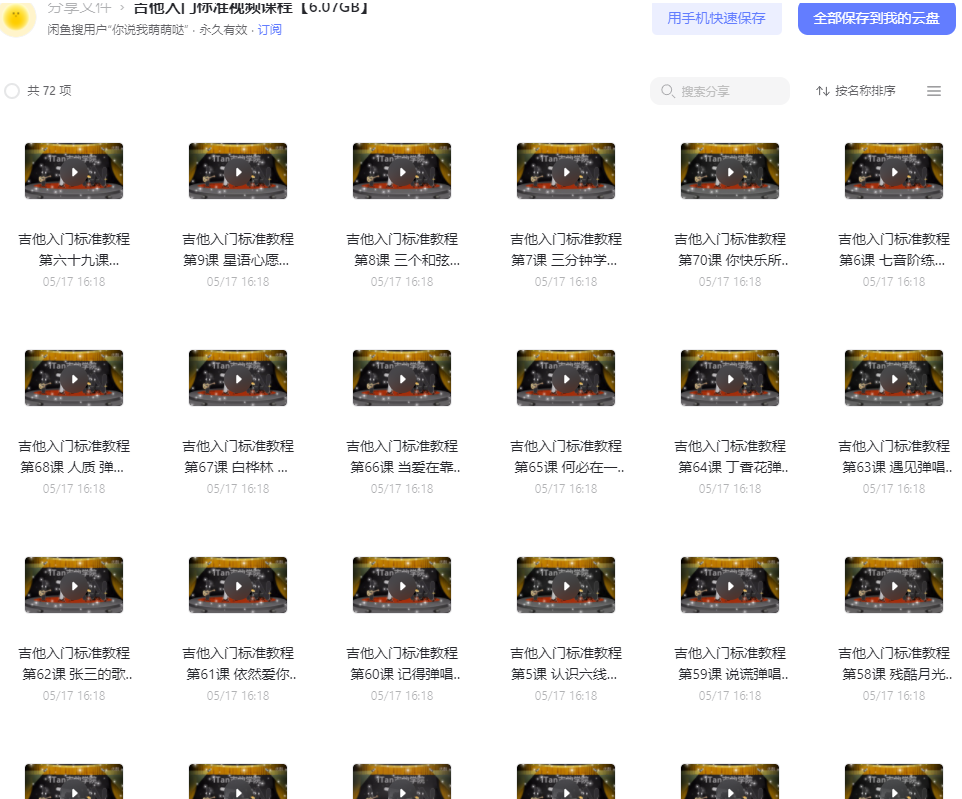This screenshot has width=962, height=799.
Task: Focus the 搜索分享 search field
Action: (x=720, y=91)
